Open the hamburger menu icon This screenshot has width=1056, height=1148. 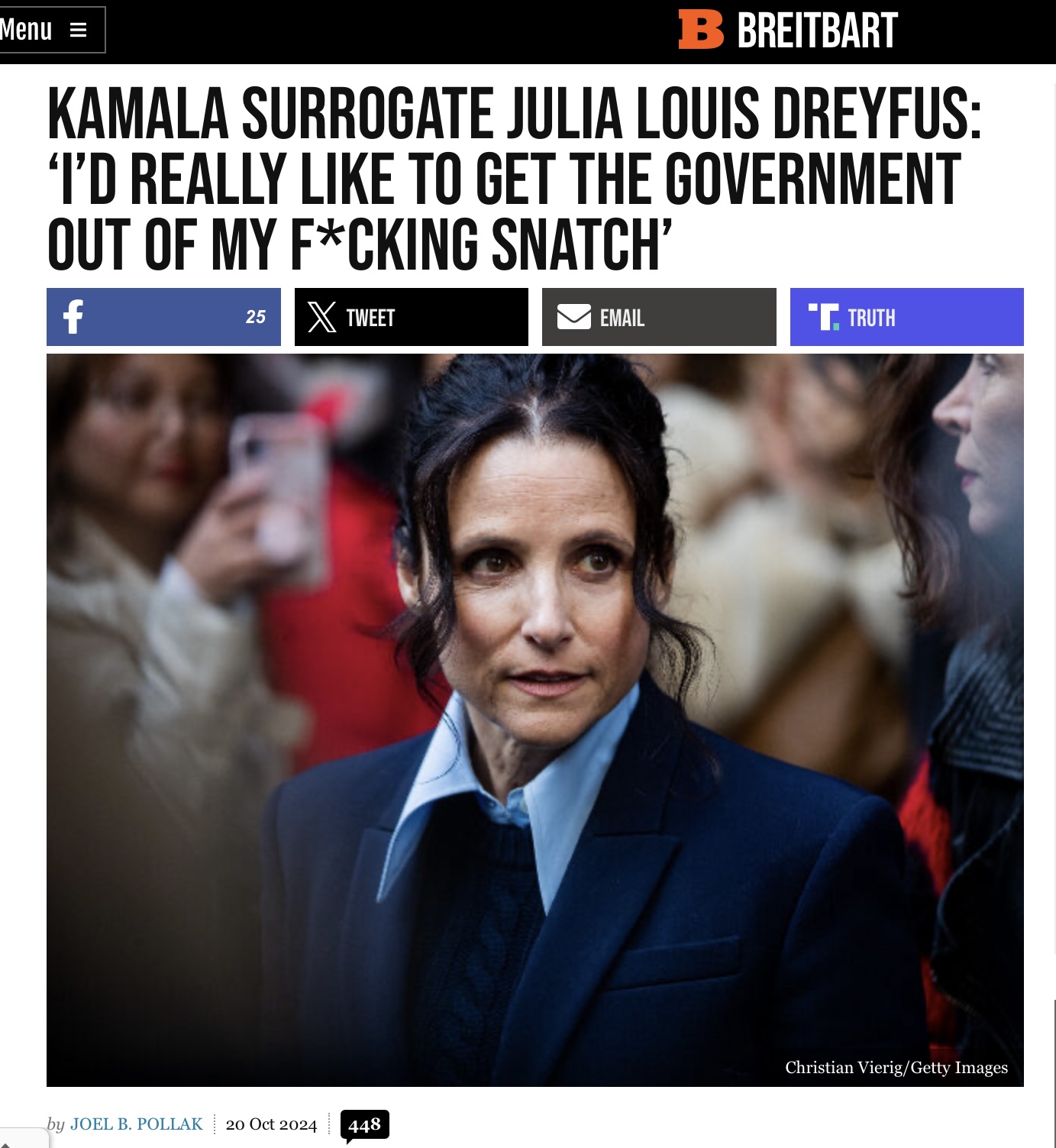(x=78, y=30)
